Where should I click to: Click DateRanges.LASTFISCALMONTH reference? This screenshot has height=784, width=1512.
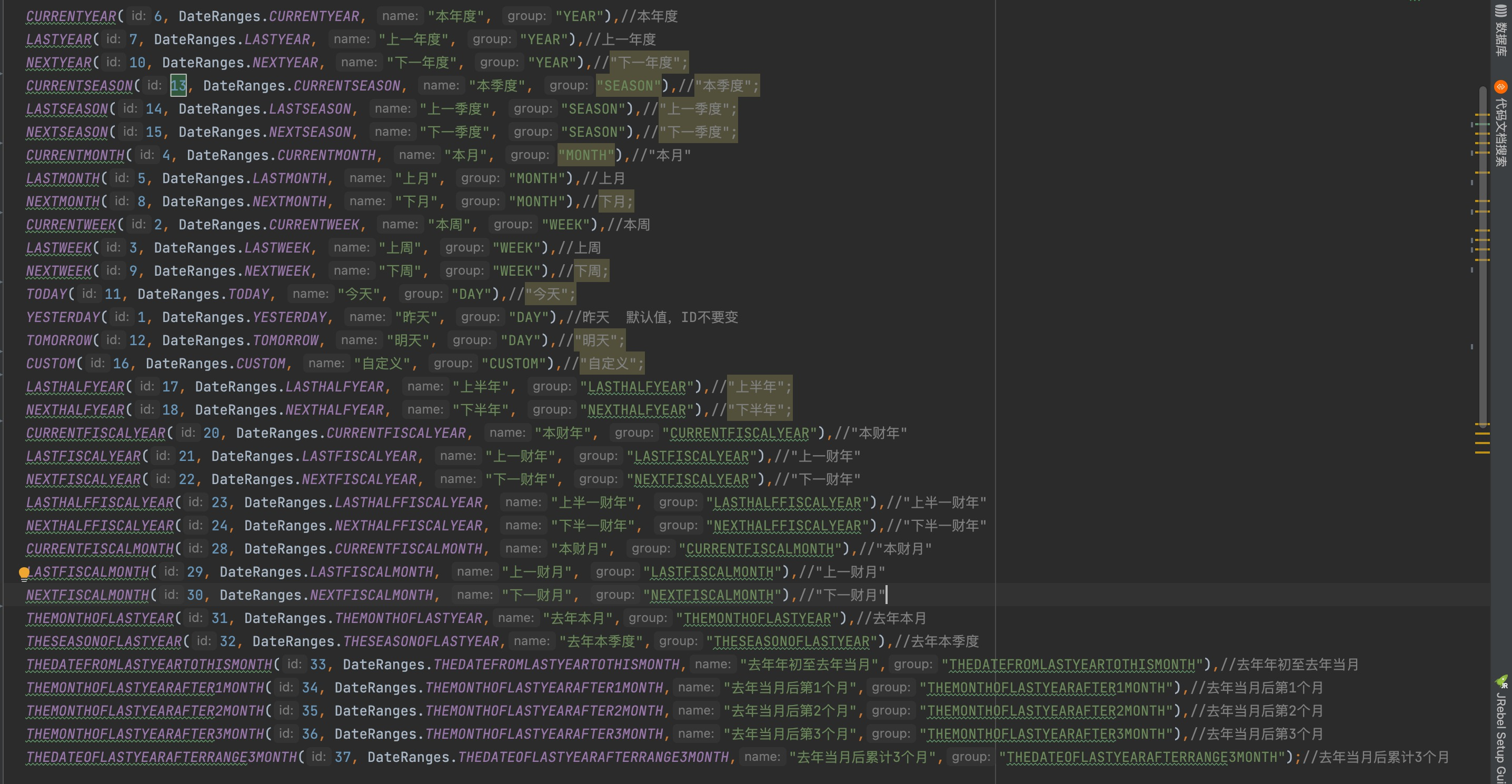coord(326,572)
